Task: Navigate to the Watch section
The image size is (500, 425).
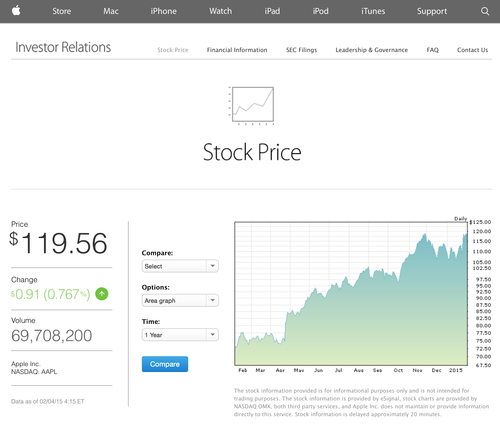Action: coord(220,11)
